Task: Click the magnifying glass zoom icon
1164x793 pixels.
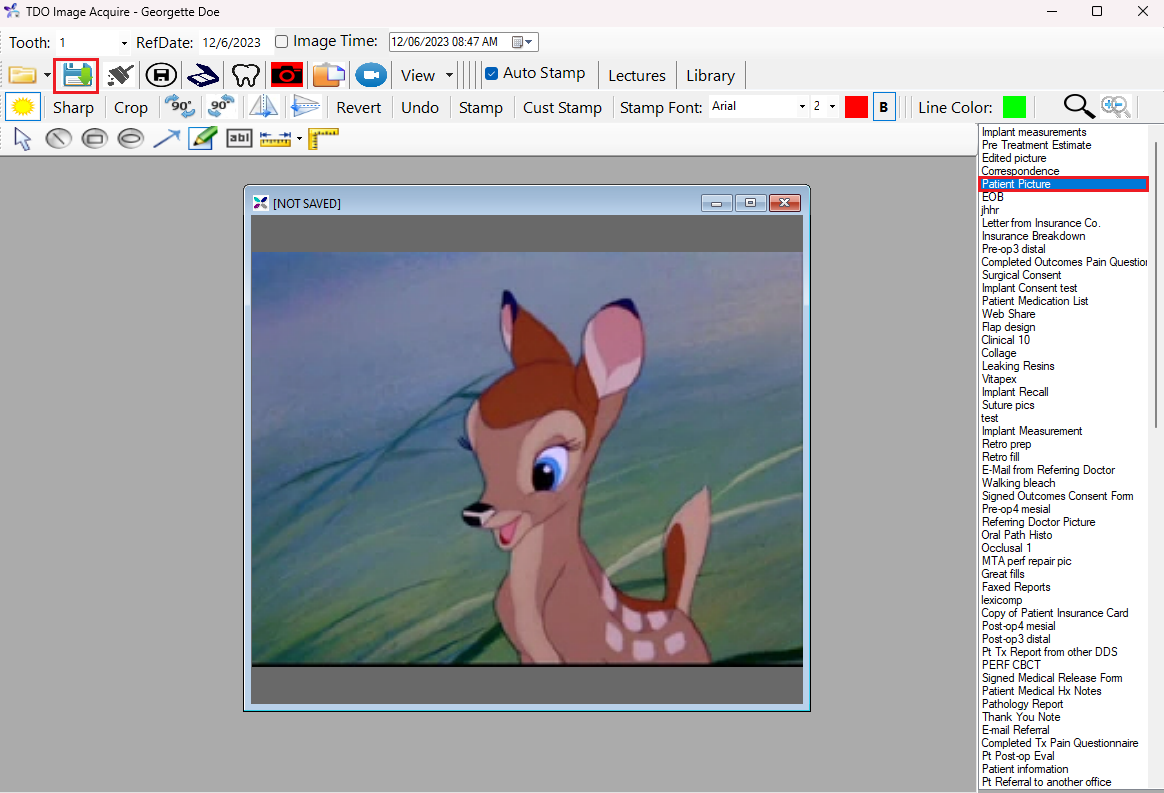Action: pyautogui.click(x=1078, y=107)
